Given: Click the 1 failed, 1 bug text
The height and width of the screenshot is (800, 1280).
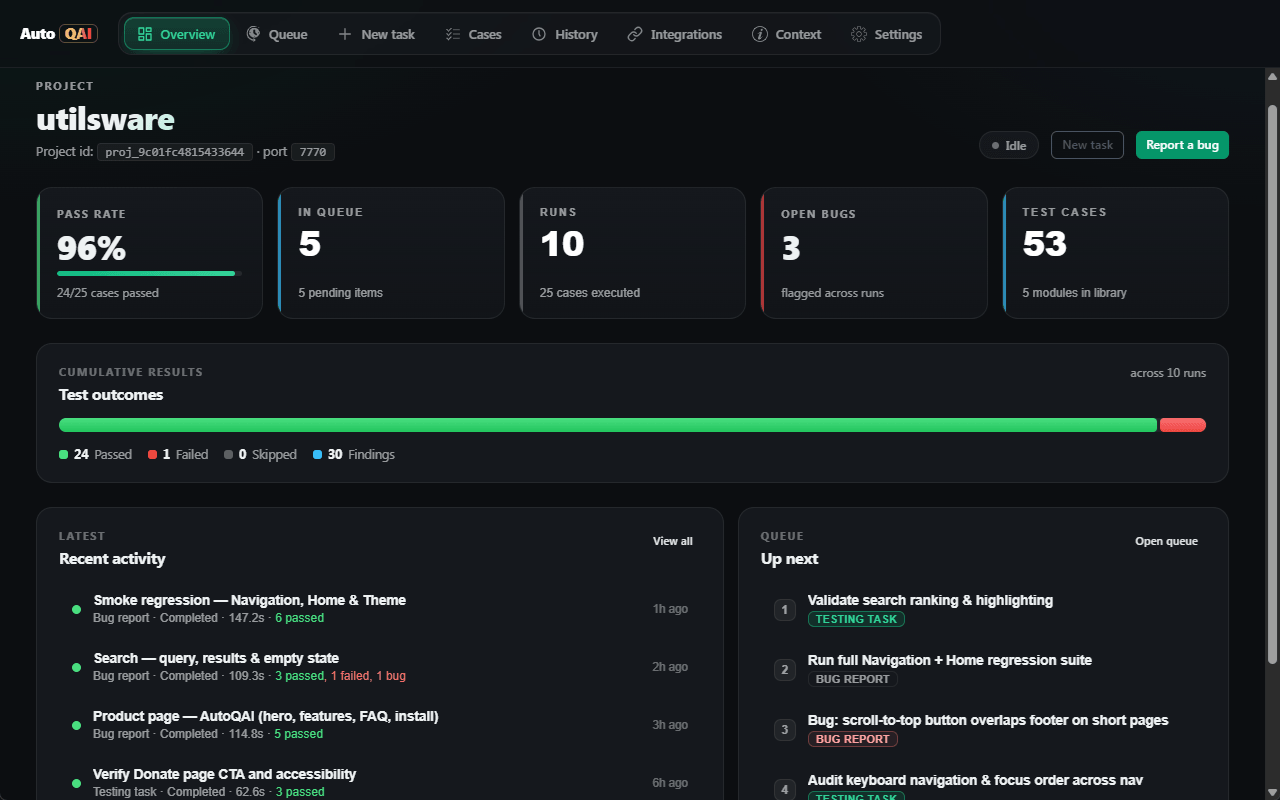Looking at the screenshot, I should coord(368,676).
